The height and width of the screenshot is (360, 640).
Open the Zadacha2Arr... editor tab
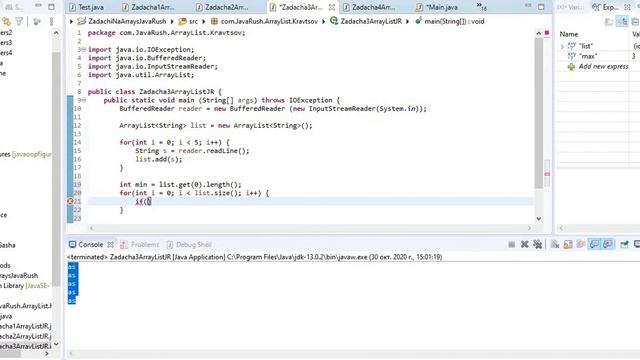222,7
